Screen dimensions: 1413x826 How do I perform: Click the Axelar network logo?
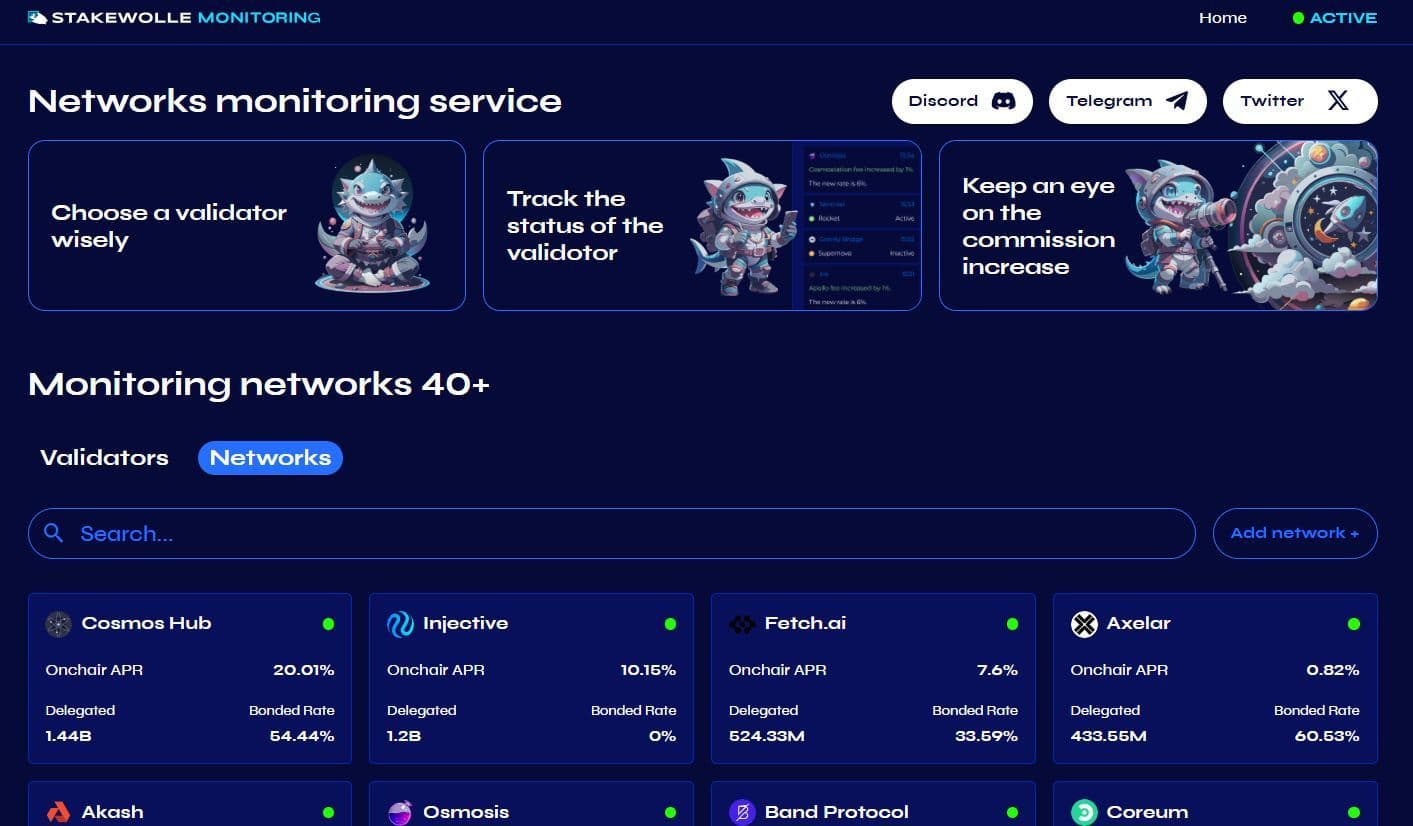point(1084,624)
